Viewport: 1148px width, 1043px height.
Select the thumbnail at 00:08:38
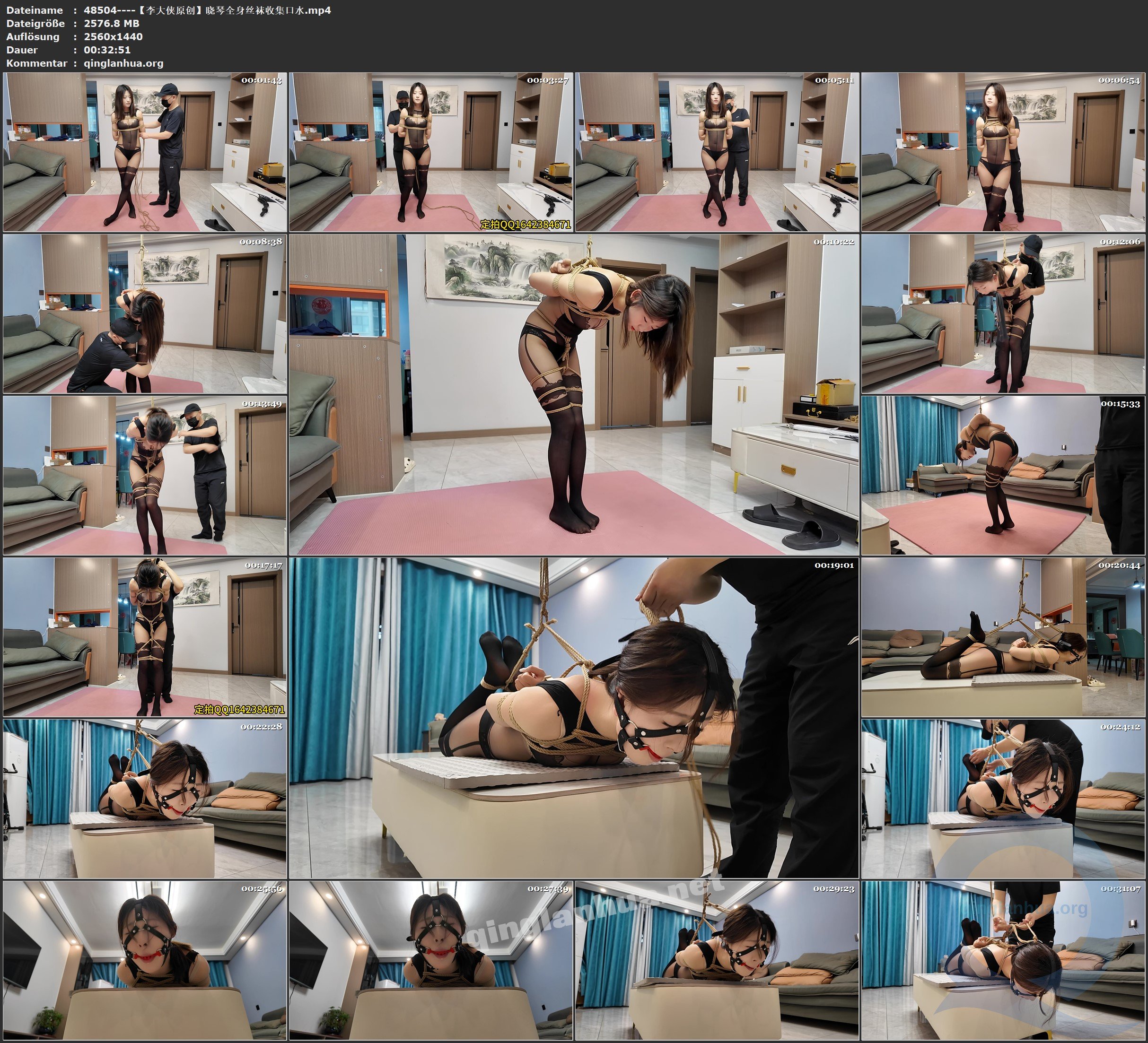click(145, 313)
